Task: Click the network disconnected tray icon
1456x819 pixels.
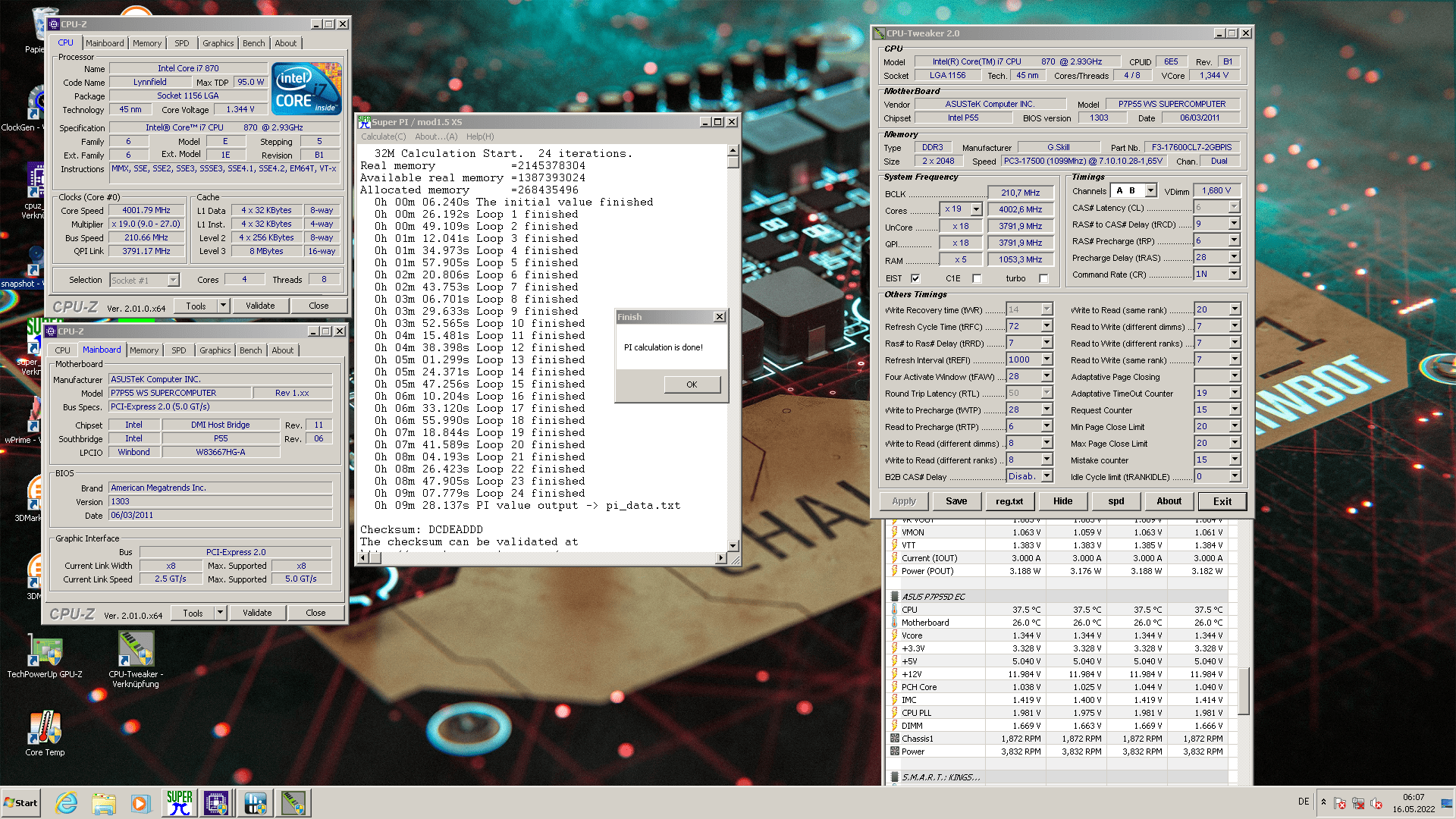Action: (x=1358, y=803)
